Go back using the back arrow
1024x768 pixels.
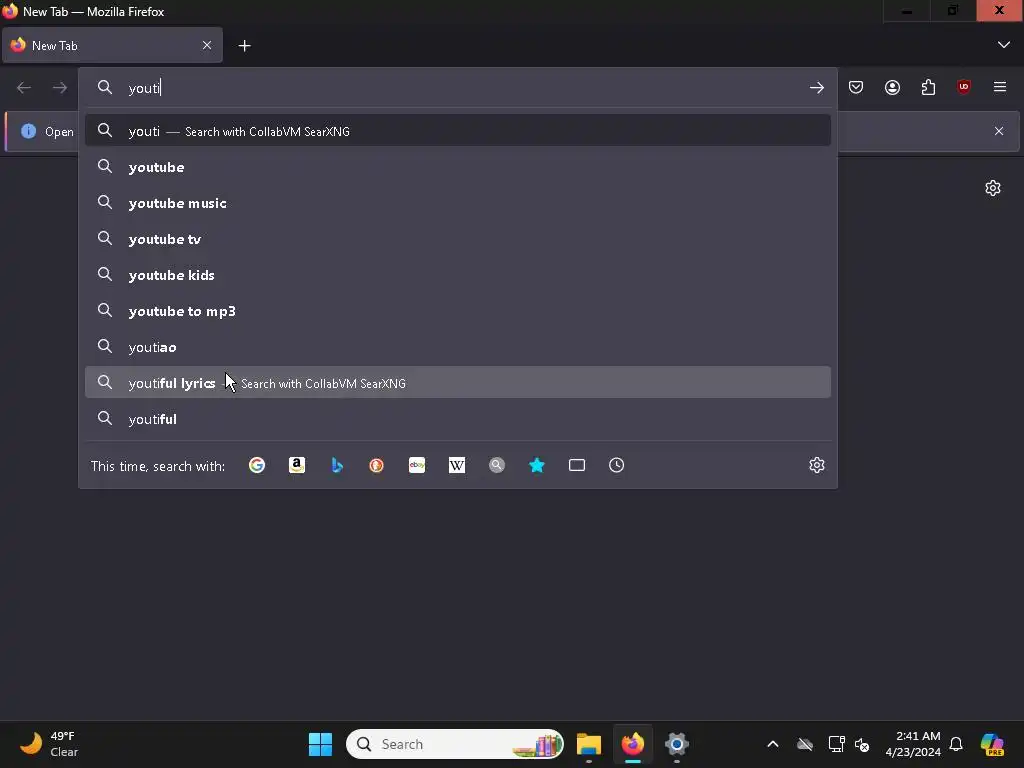click(x=24, y=88)
